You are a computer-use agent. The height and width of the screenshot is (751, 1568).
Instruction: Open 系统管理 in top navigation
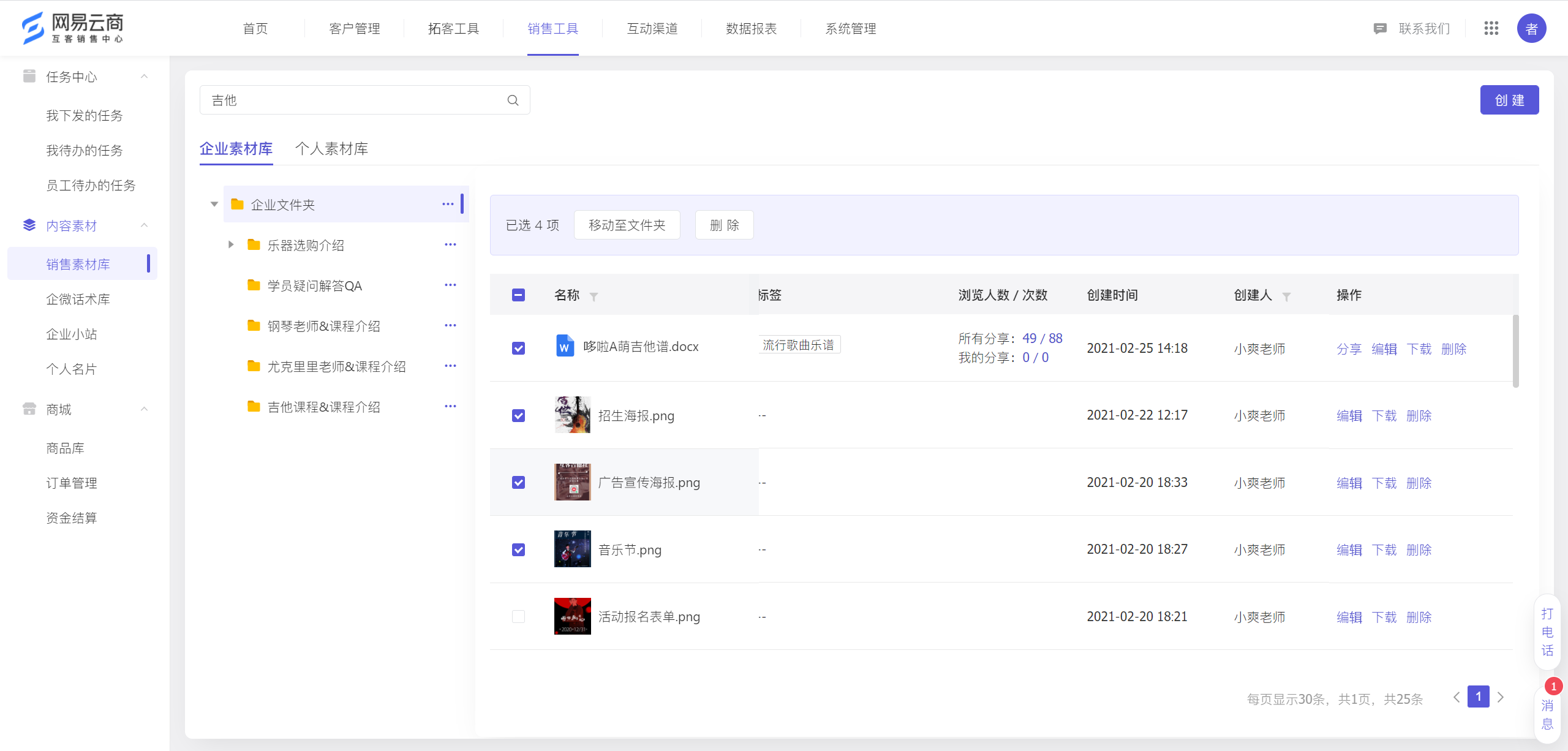coord(850,28)
